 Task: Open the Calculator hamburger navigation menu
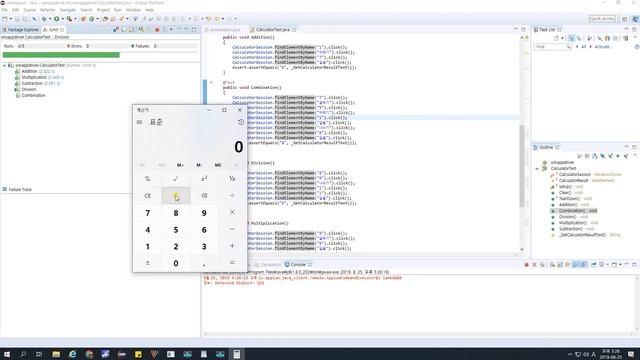click(139, 122)
